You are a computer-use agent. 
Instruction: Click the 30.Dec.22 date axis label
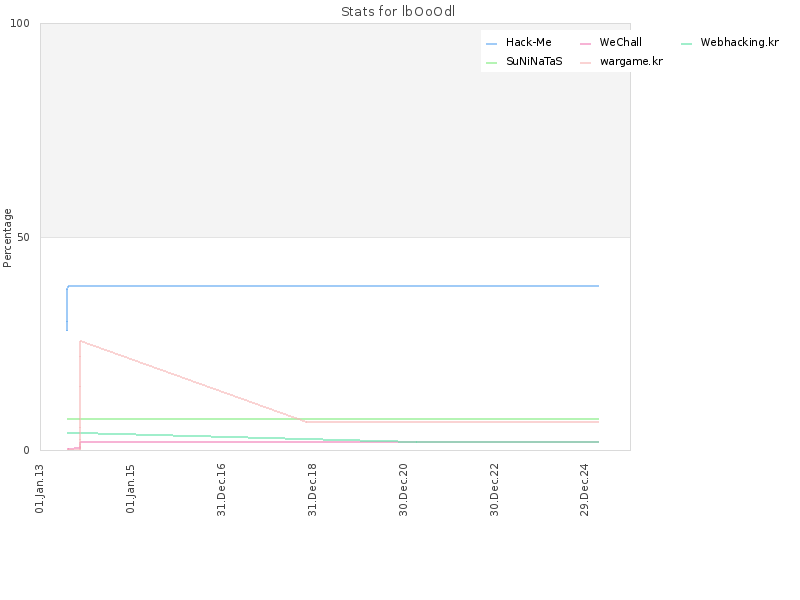[x=494, y=489]
